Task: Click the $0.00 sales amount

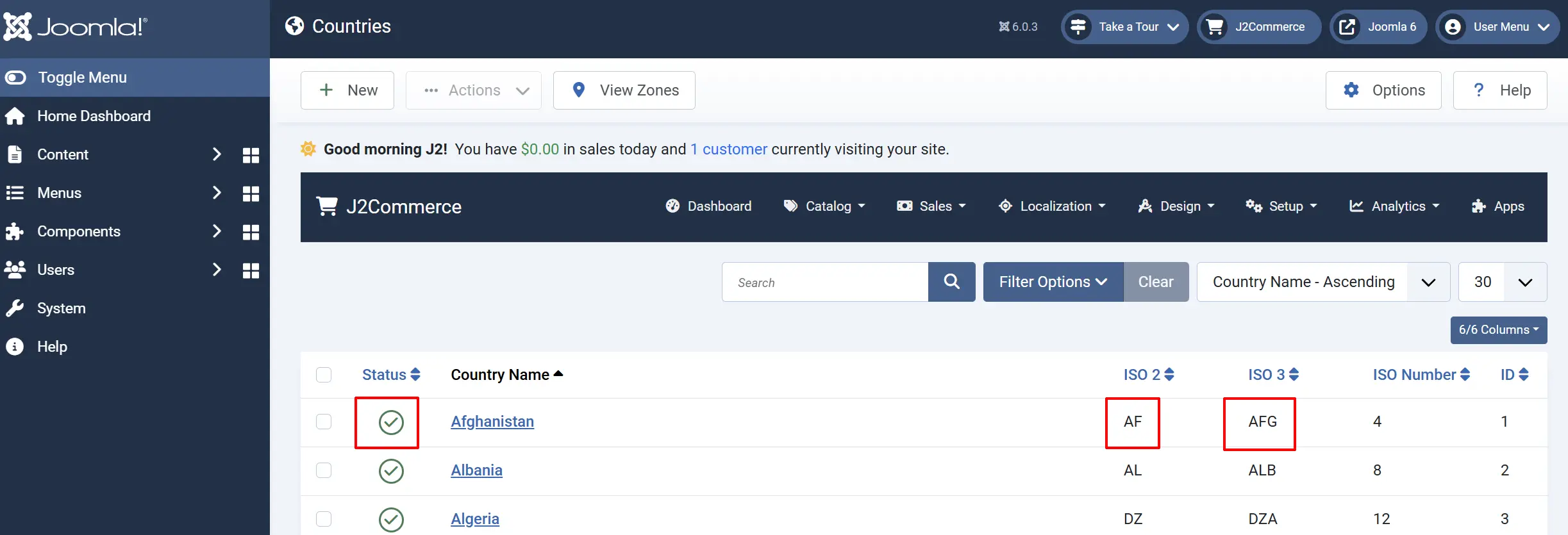Action: 540,149
